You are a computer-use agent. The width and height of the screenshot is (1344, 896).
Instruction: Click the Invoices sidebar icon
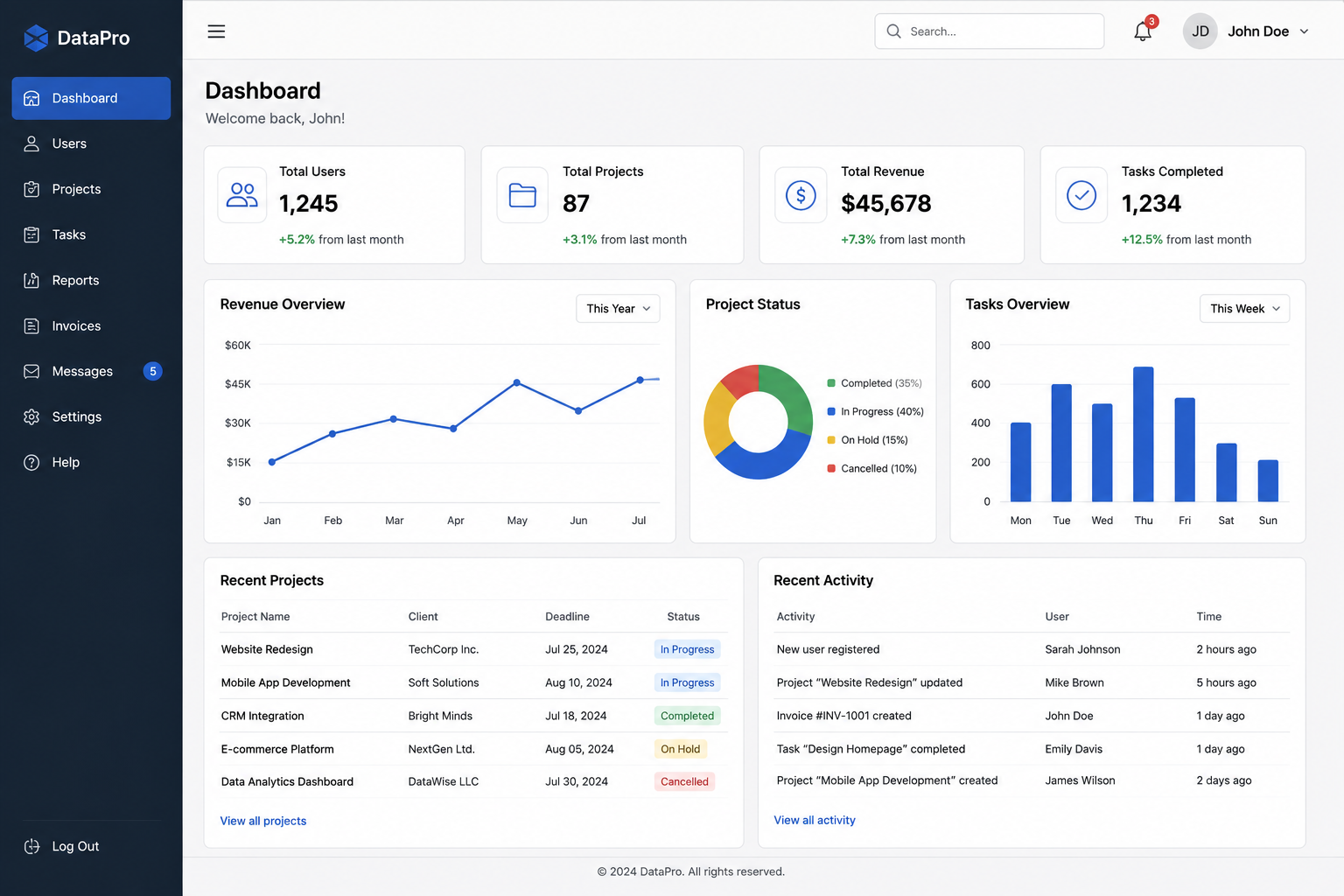click(31, 325)
